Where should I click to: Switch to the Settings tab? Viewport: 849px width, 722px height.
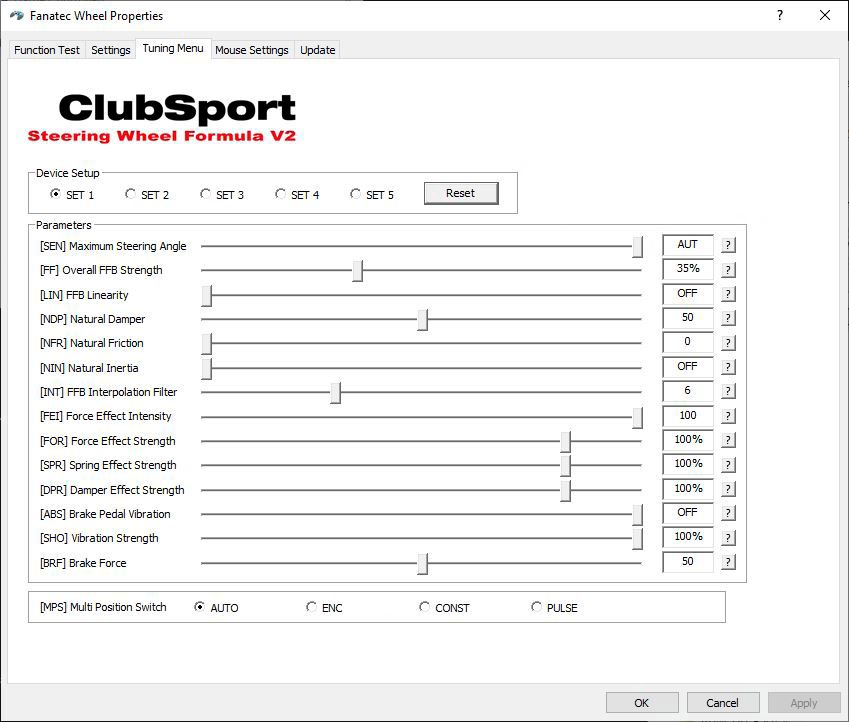[x=110, y=50]
